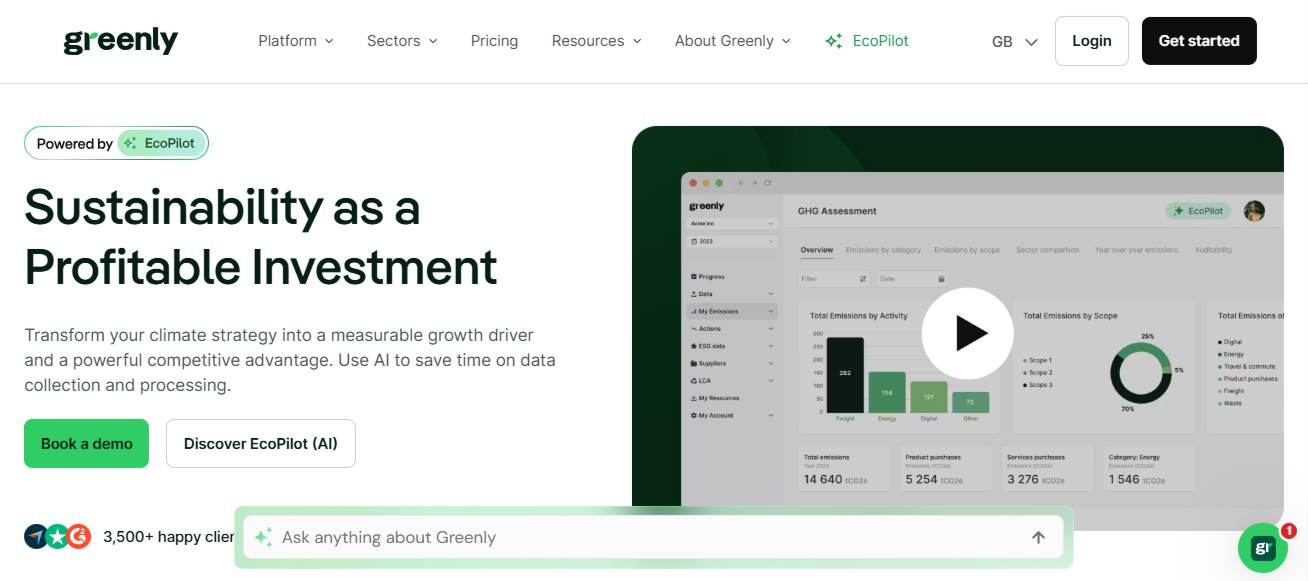Click the Trustpilot star icon
Screen dimensions: 1308x581
[57, 537]
